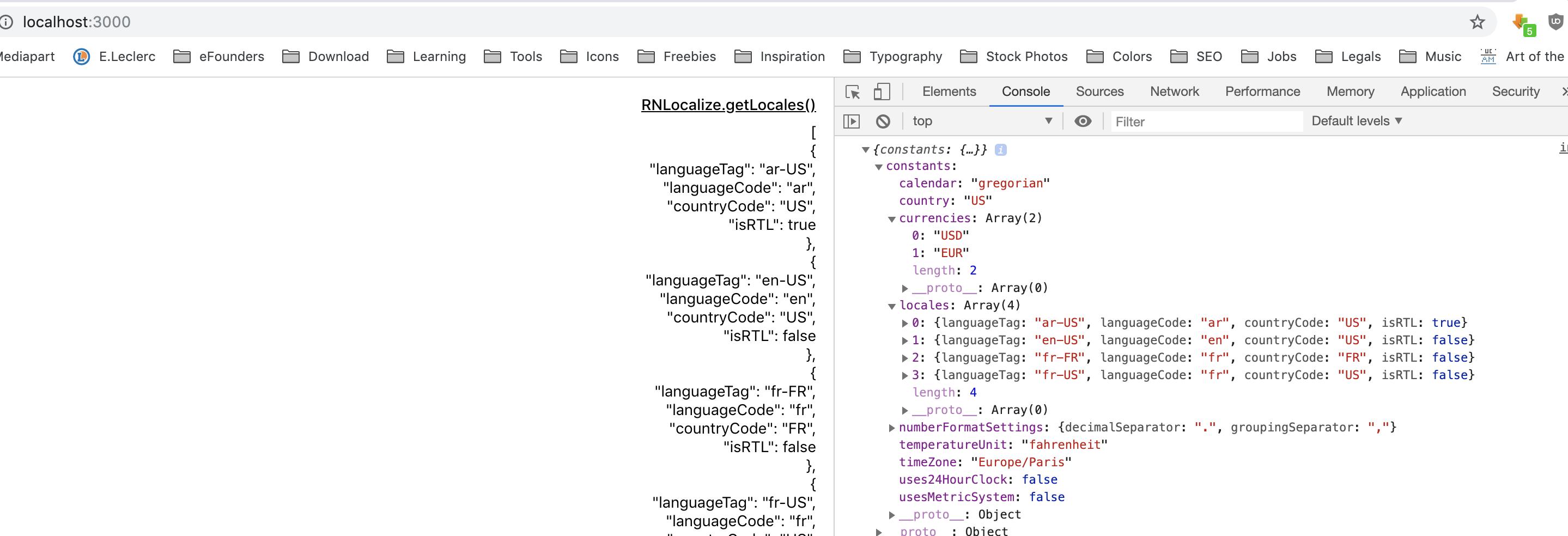Switch to the Memory tab
The width and height of the screenshot is (1568, 536).
[1350, 92]
